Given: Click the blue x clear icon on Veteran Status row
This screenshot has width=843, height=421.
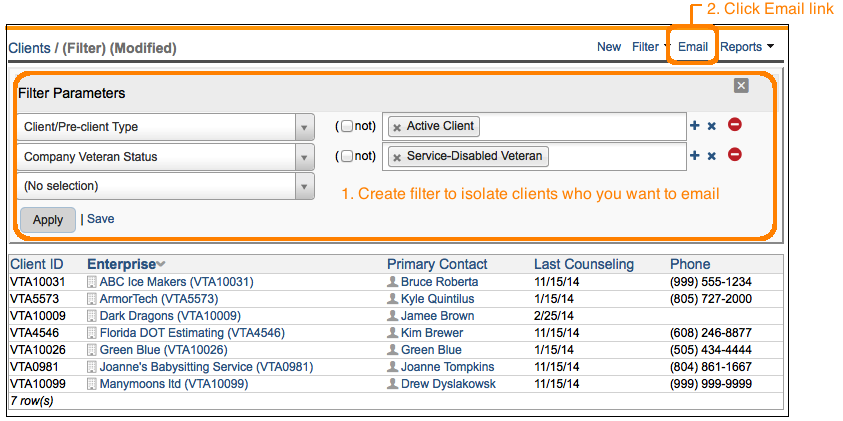Looking at the screenshot, I should coord(712,156).
